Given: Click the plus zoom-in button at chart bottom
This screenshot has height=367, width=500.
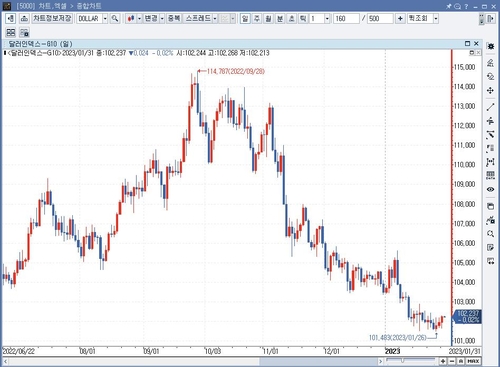Looking at the screenshot, I should [443, 361].
